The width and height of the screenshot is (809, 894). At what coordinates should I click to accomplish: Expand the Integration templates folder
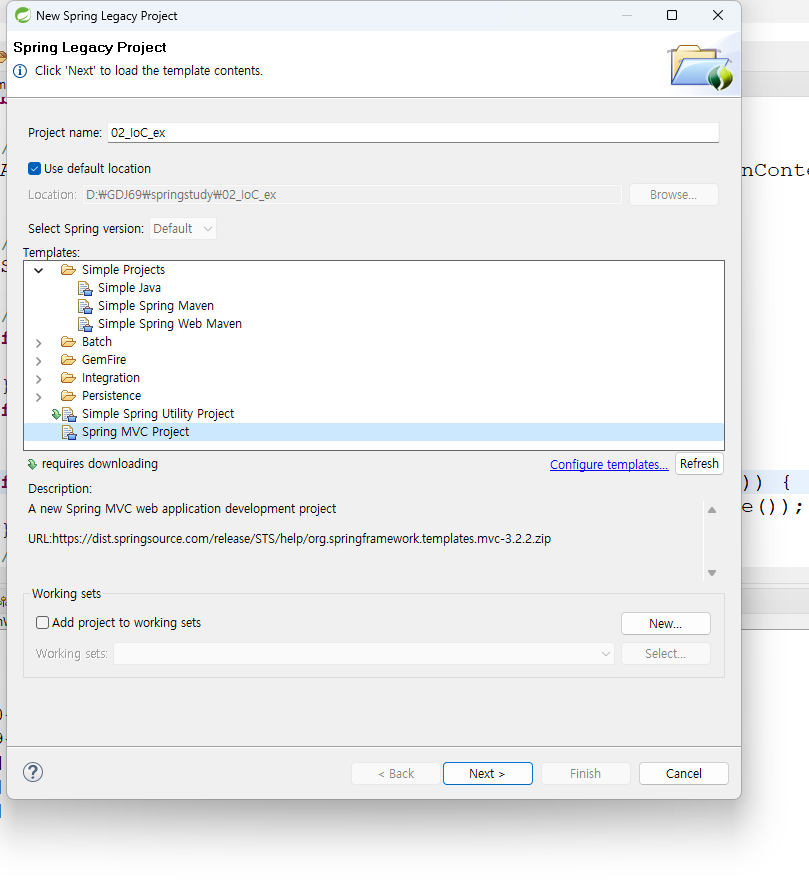[39, 379]
